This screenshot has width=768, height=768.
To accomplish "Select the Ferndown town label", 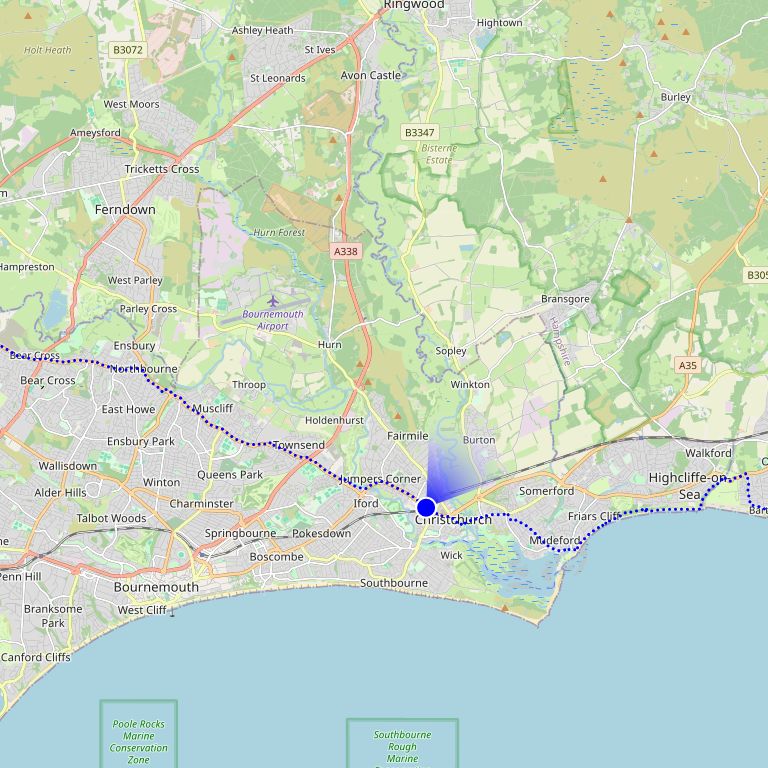I will click(125, 210).
